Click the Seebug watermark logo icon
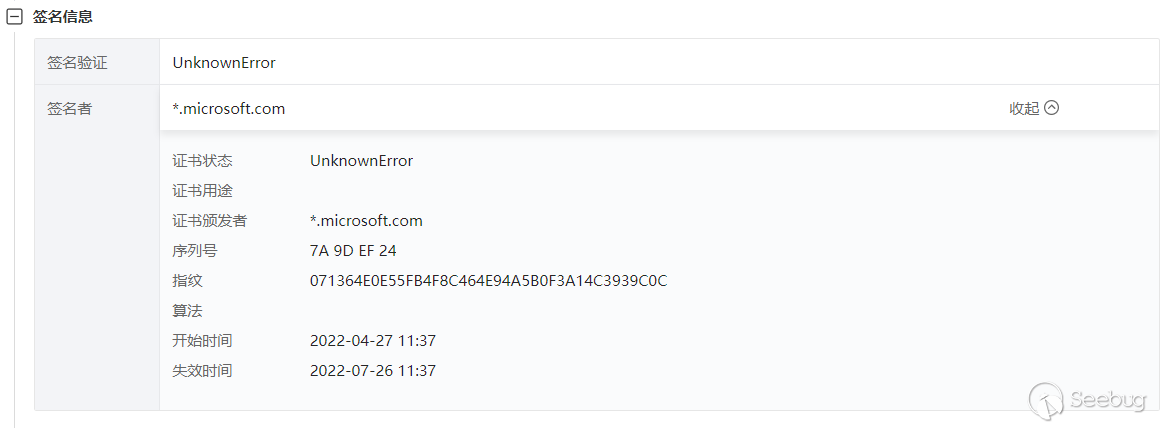 tap(1047, 400)
